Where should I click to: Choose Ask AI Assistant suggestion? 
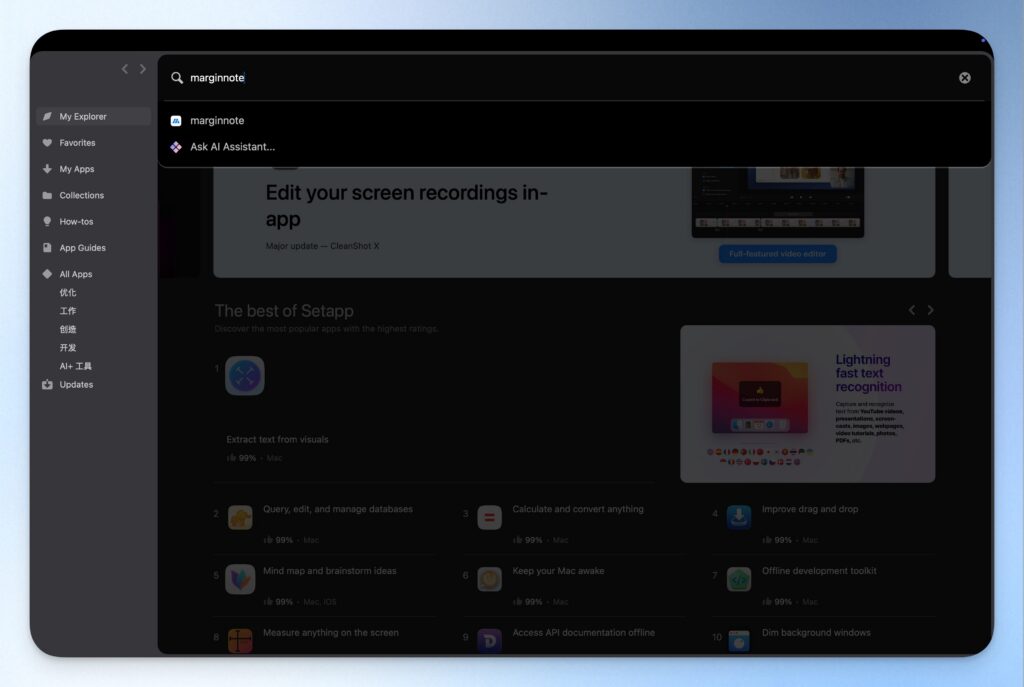click(x=575, y=147)
